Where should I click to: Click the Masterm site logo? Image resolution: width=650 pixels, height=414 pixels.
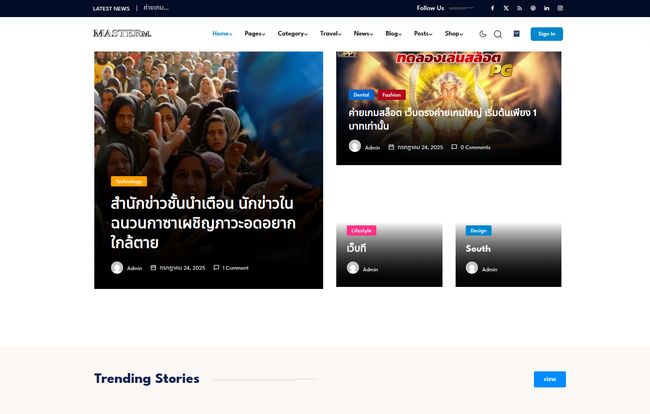pos(122,34)
